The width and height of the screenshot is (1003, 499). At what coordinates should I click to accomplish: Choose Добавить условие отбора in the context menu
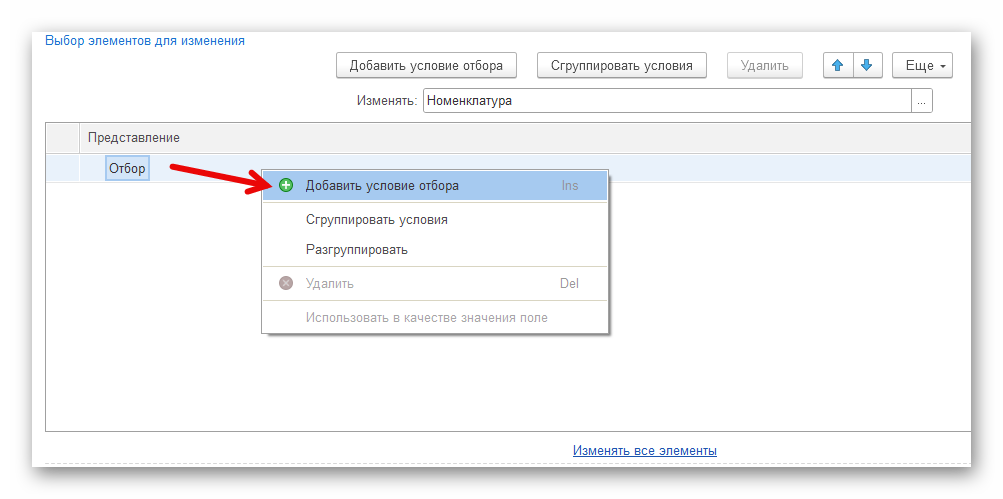[434, 186]
